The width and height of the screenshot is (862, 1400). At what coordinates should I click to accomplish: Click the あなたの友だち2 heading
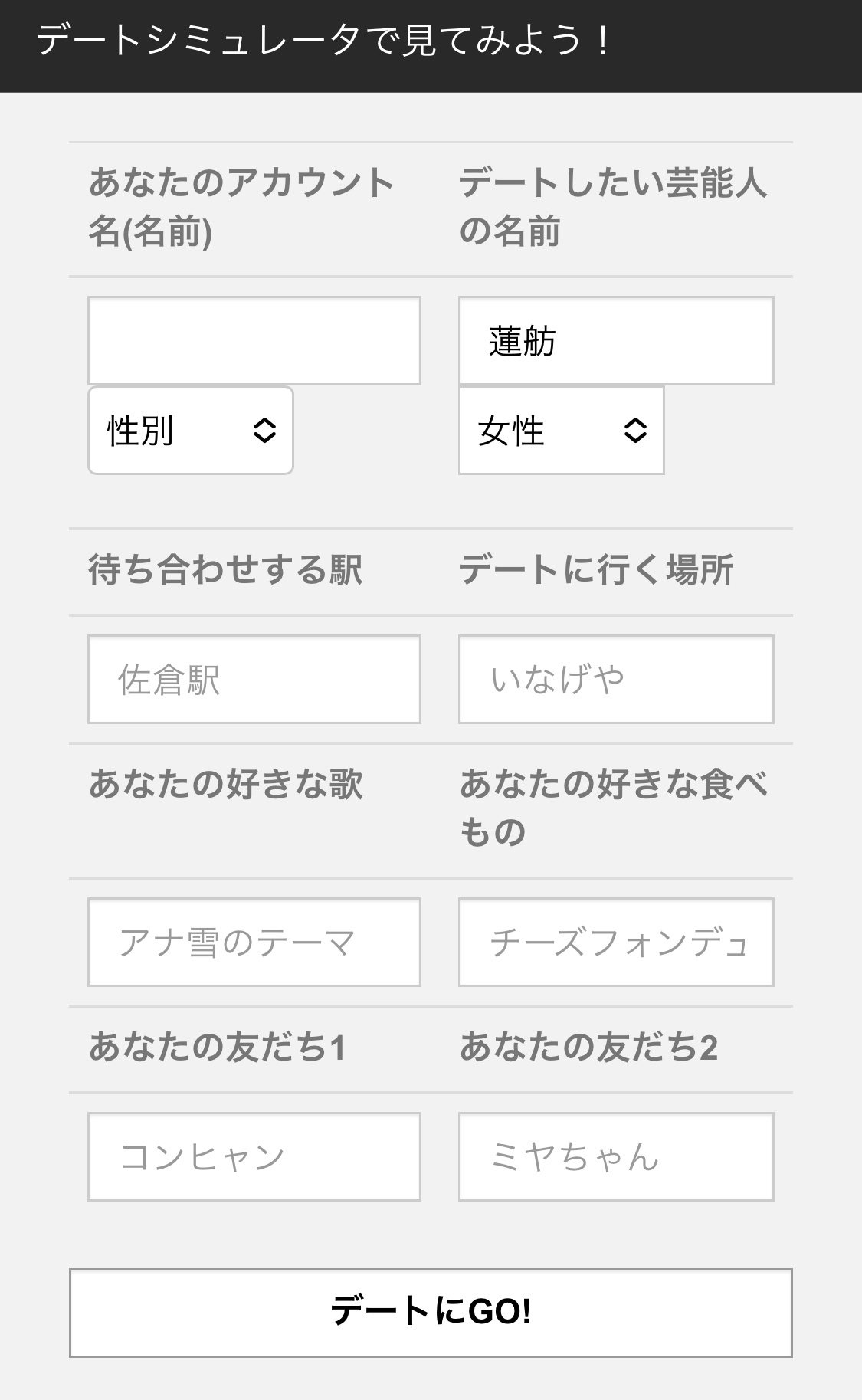click(x=588, y=1048)
